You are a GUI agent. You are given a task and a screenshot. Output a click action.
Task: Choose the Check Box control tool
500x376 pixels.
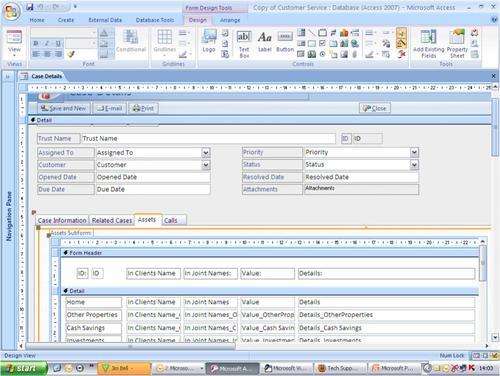(x=322, y=43)
